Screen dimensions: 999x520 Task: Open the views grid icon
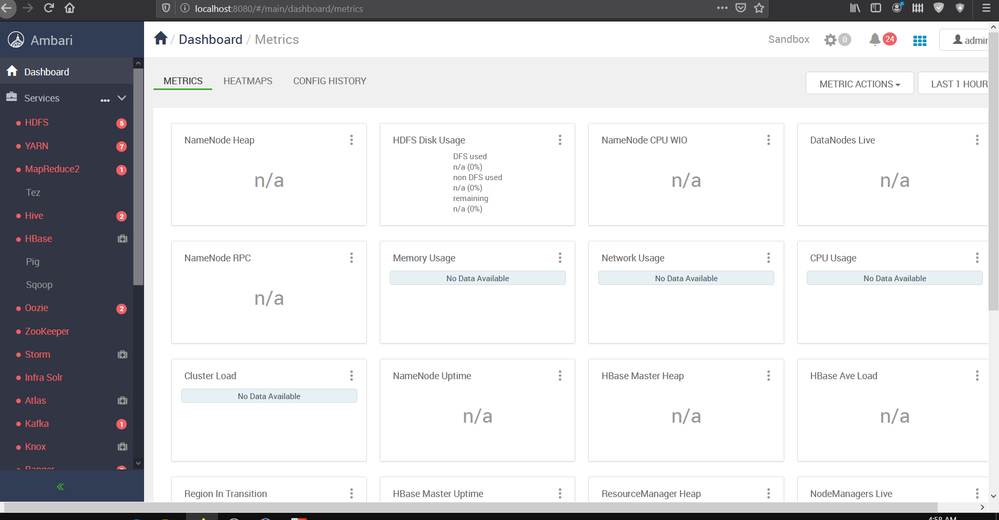[919, 41]
